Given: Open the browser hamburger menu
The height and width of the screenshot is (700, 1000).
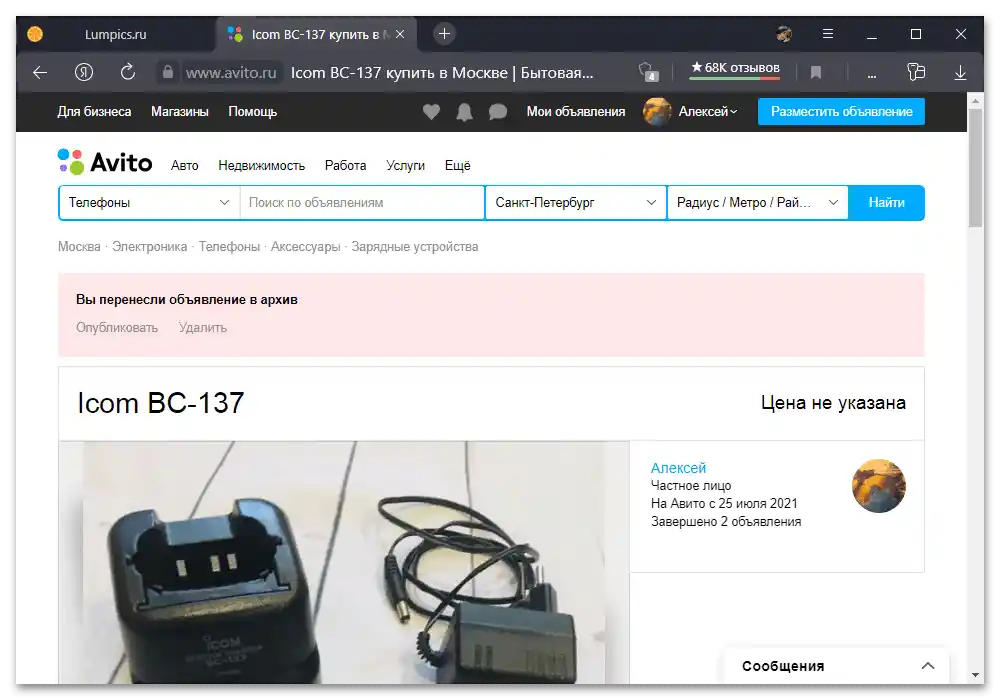Looking at the screenshot, I should [x=828, y=34].
